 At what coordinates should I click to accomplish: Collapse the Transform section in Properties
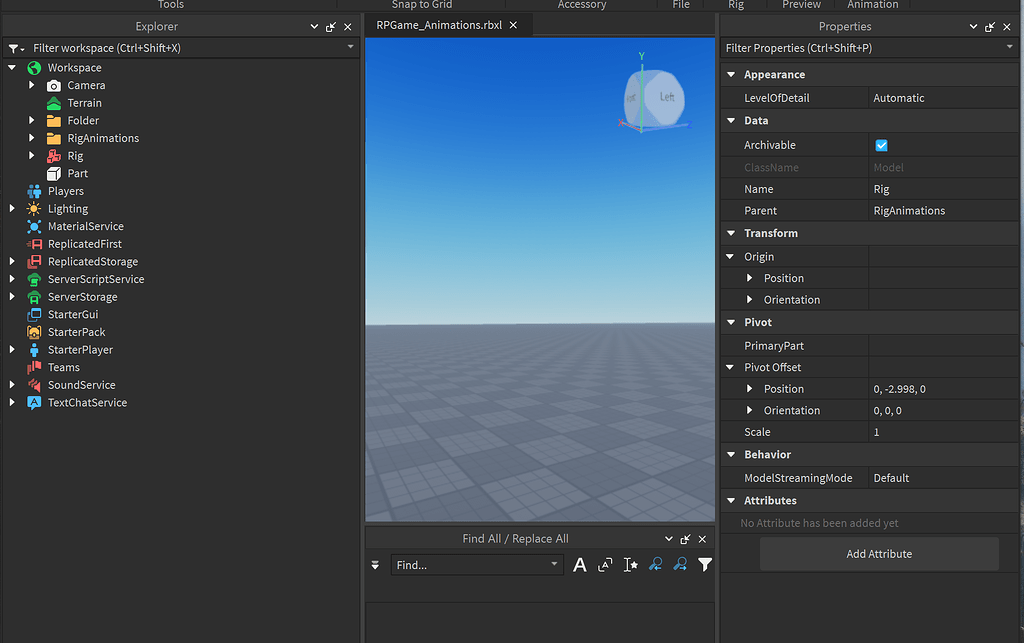point(731,233)
